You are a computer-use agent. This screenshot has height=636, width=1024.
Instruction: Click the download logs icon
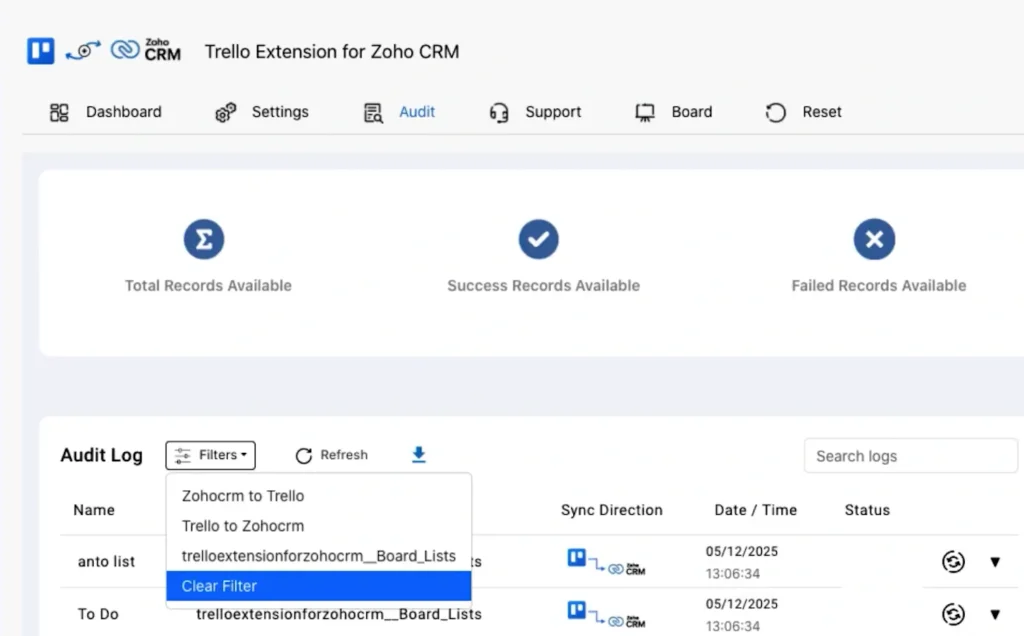pos(418,454)
